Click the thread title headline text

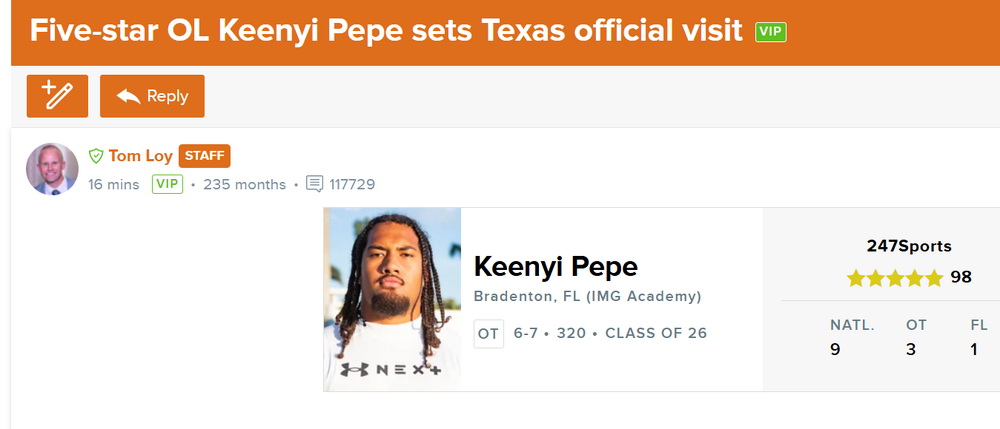pyautogui.click(x=386, y=31)
